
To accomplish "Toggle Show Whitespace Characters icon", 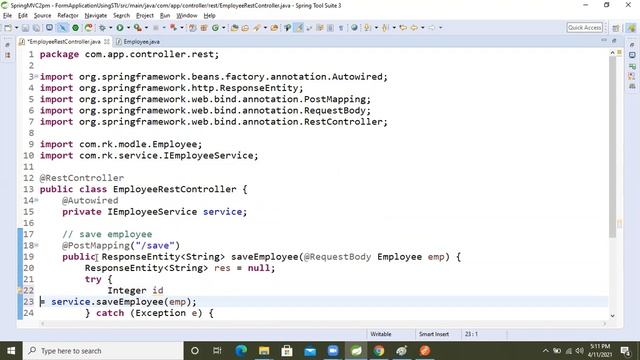I will tap(341, 28).
